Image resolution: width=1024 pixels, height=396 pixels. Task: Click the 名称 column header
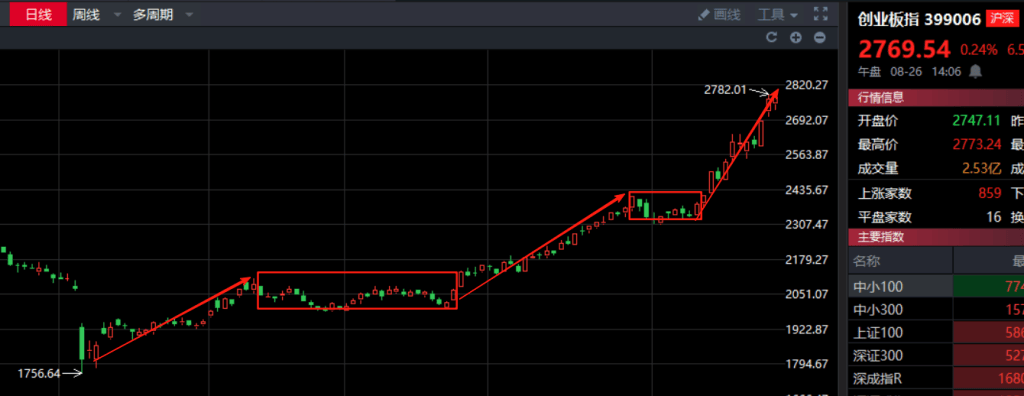click(867, 261)
